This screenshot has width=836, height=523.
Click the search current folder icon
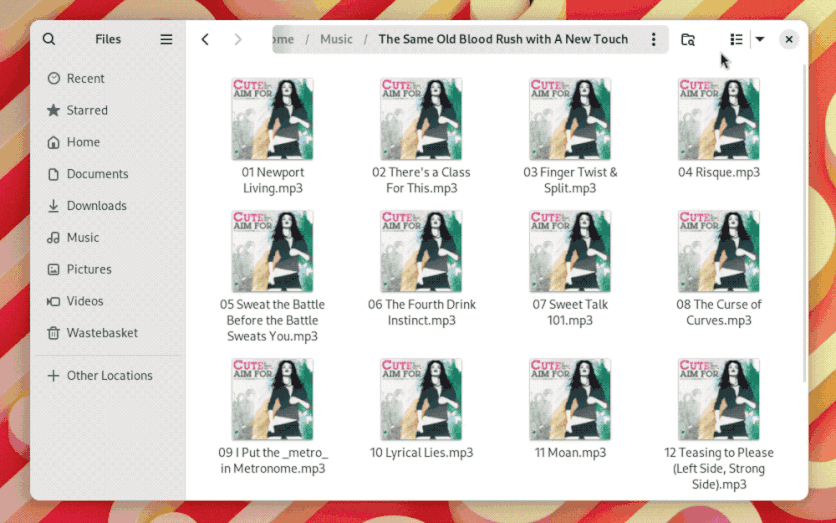click(x=688, y=39)
